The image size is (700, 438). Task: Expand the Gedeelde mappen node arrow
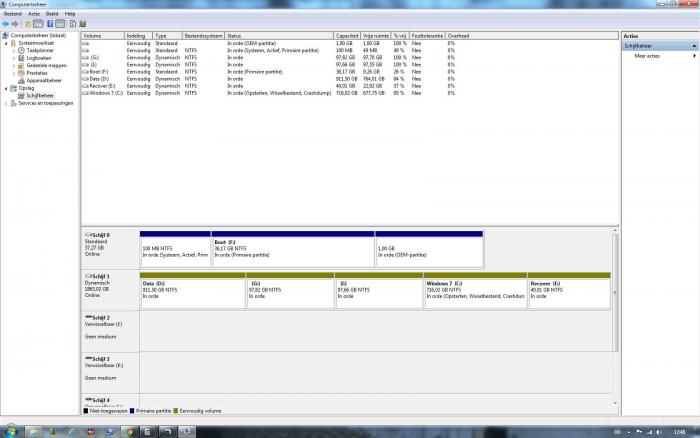pyautogui.click(x=14, y=66)
